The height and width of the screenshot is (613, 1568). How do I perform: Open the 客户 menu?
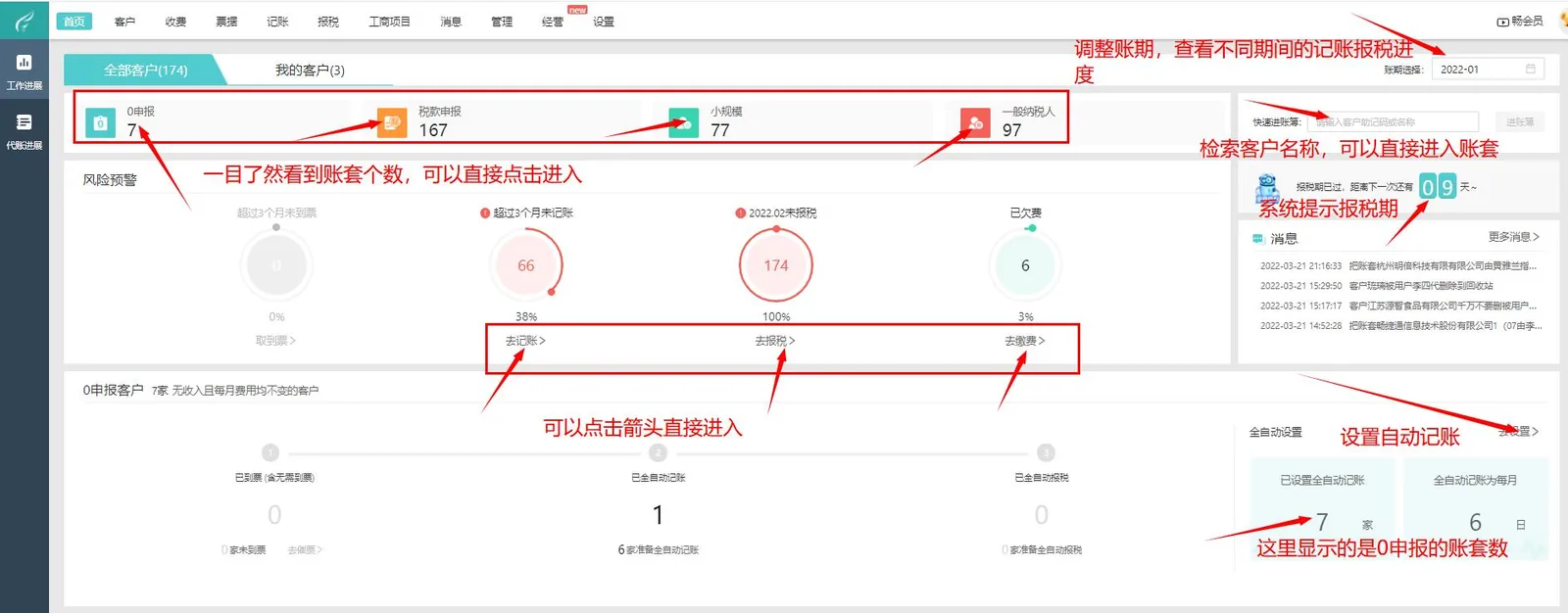[125, 22]
